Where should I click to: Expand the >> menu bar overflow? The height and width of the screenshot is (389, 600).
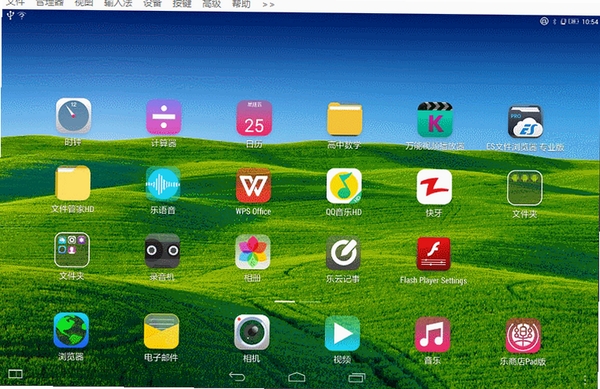[268, 4]
